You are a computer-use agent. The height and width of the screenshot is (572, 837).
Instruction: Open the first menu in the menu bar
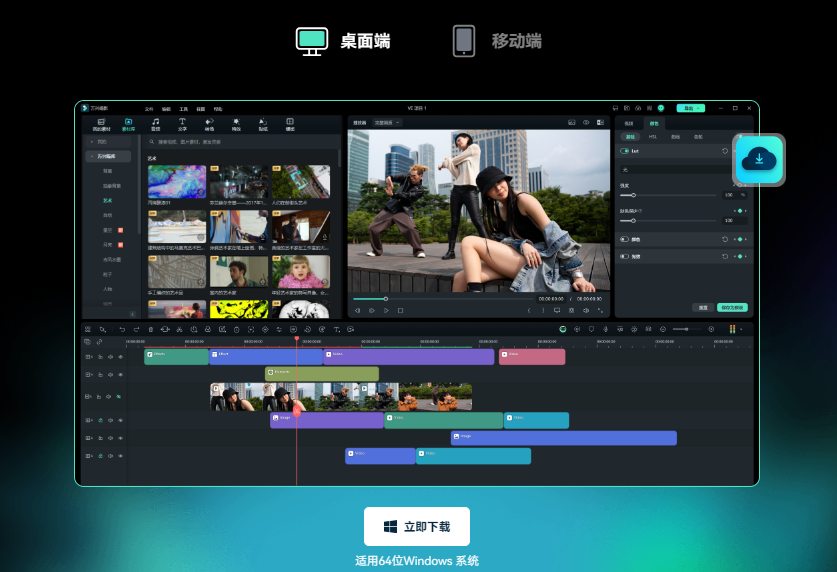pos(149,109)
